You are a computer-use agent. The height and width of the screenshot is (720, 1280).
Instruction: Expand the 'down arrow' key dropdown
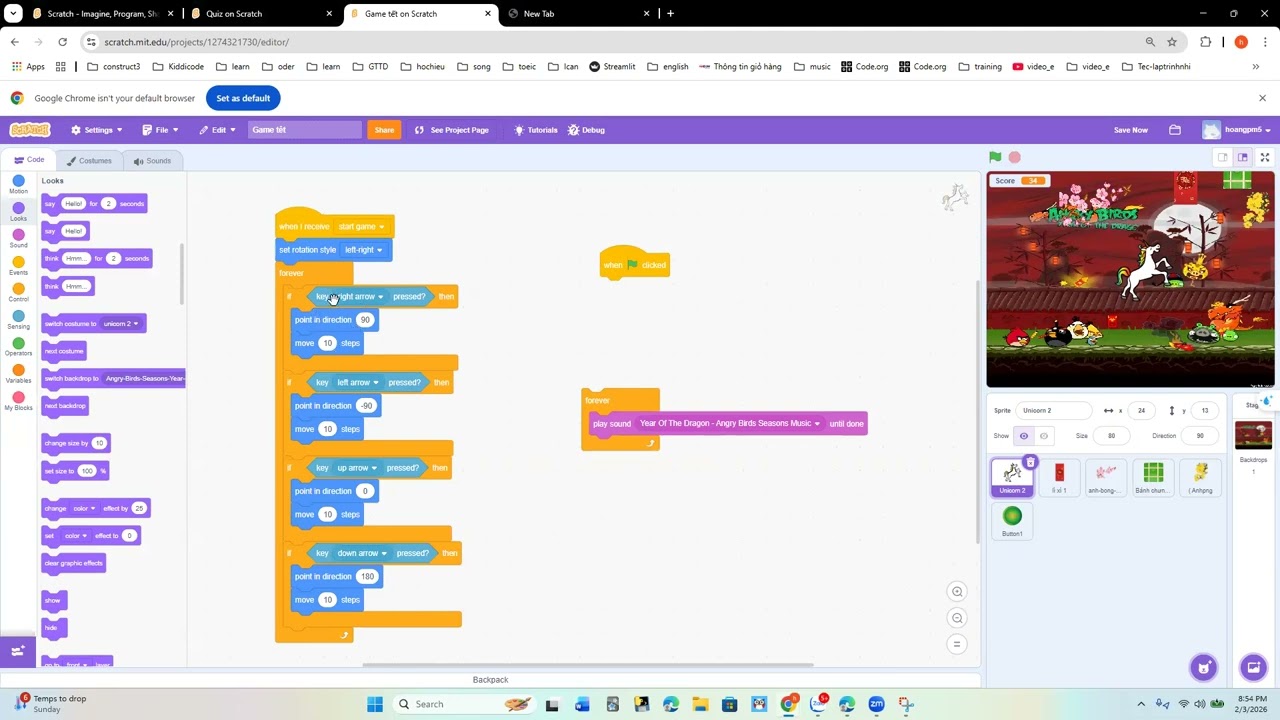pyautogui.click(x=361, y=553)
